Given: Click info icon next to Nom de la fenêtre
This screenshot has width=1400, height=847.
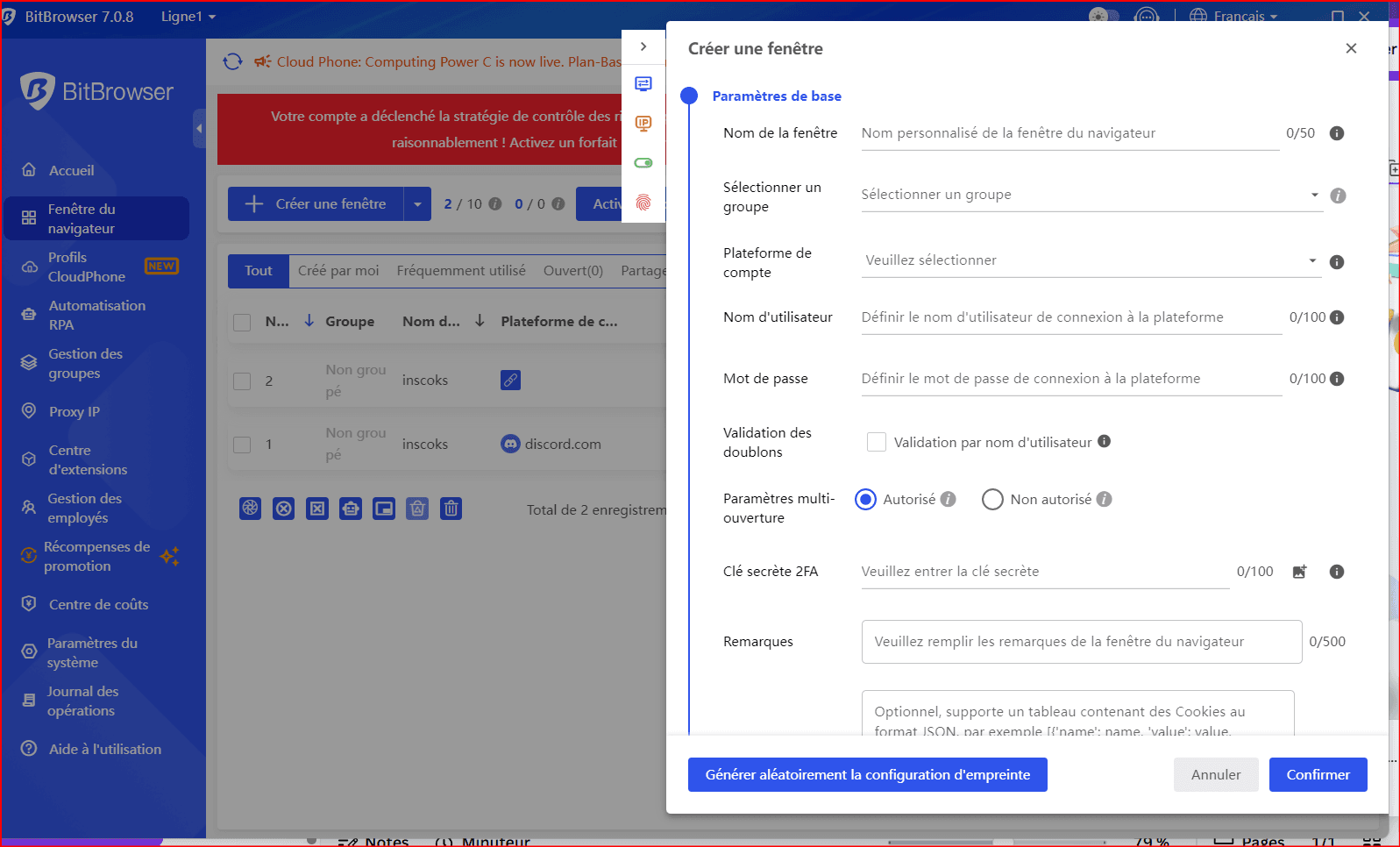Looking at the screenshot, I should click(x=1336, y=133).
